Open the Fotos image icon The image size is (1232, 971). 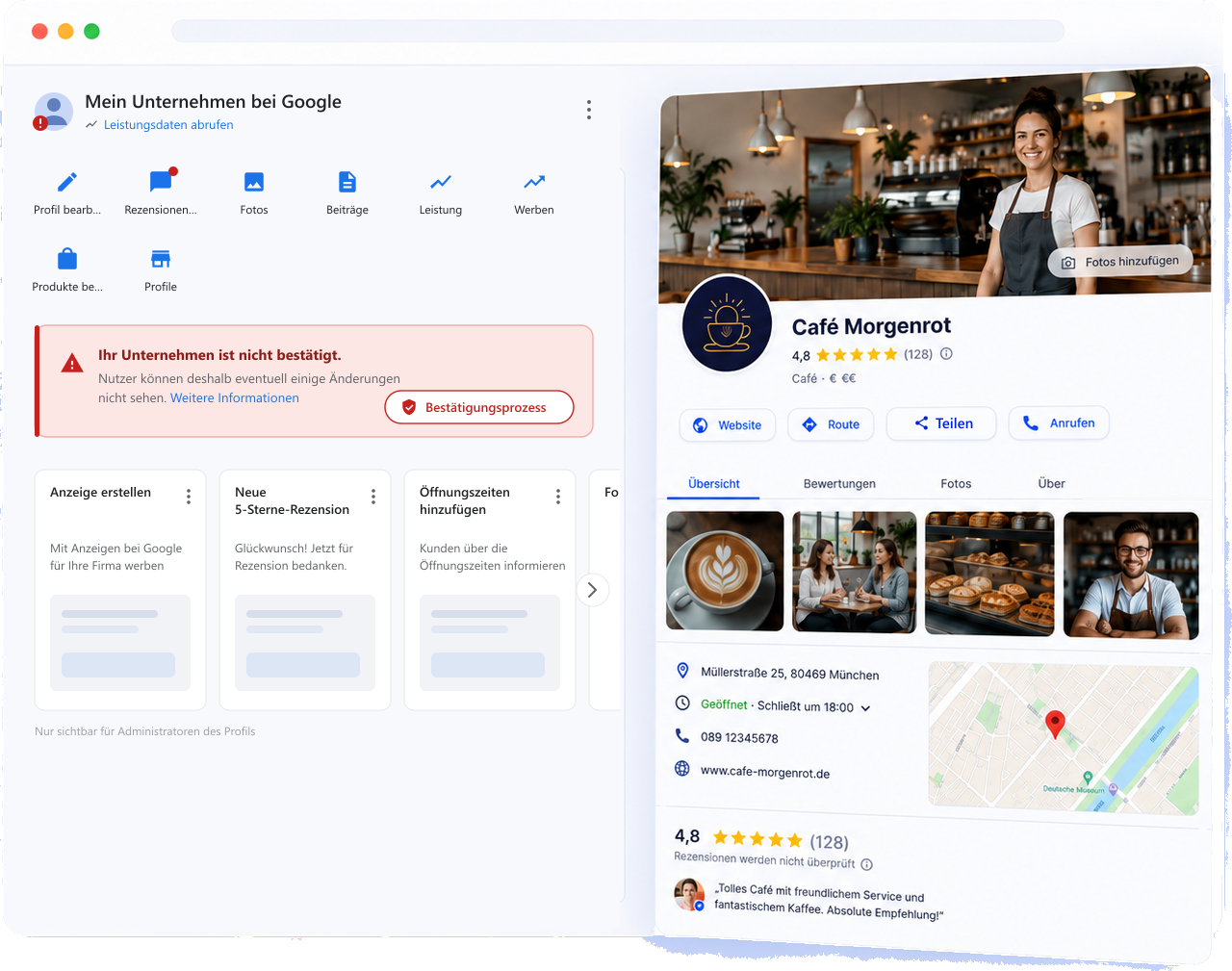pos(254,182)
